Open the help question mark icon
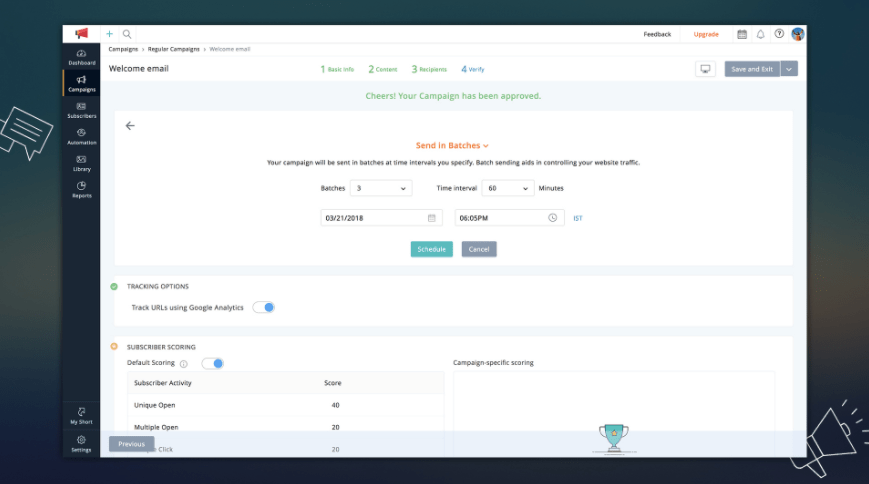869x484 pixels. click(x=779, y=34)
